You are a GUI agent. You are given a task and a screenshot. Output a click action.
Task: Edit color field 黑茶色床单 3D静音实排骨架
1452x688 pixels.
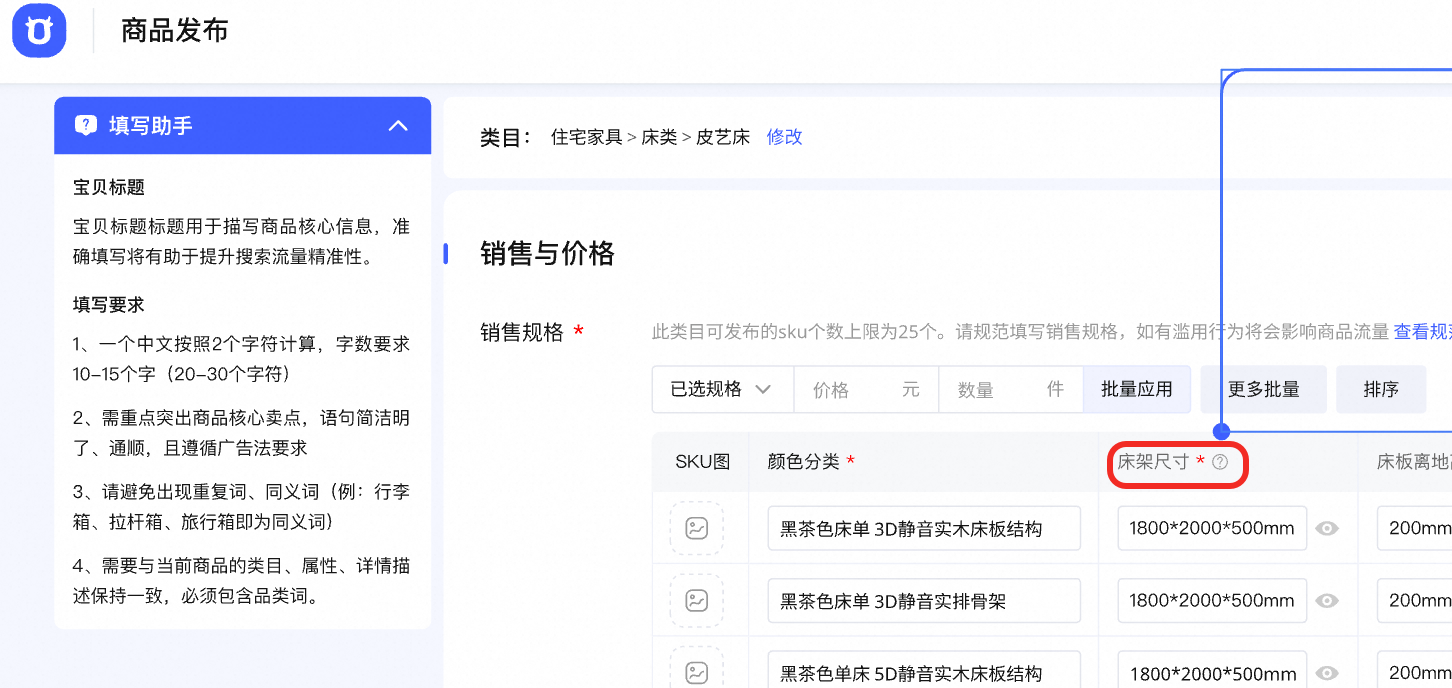coord(924,600)
